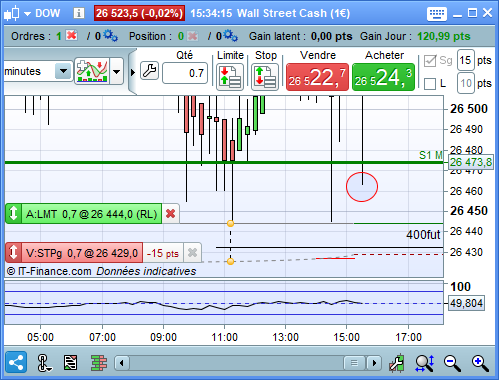Edit the 15 pts stop field

click(x=466, y=60)
